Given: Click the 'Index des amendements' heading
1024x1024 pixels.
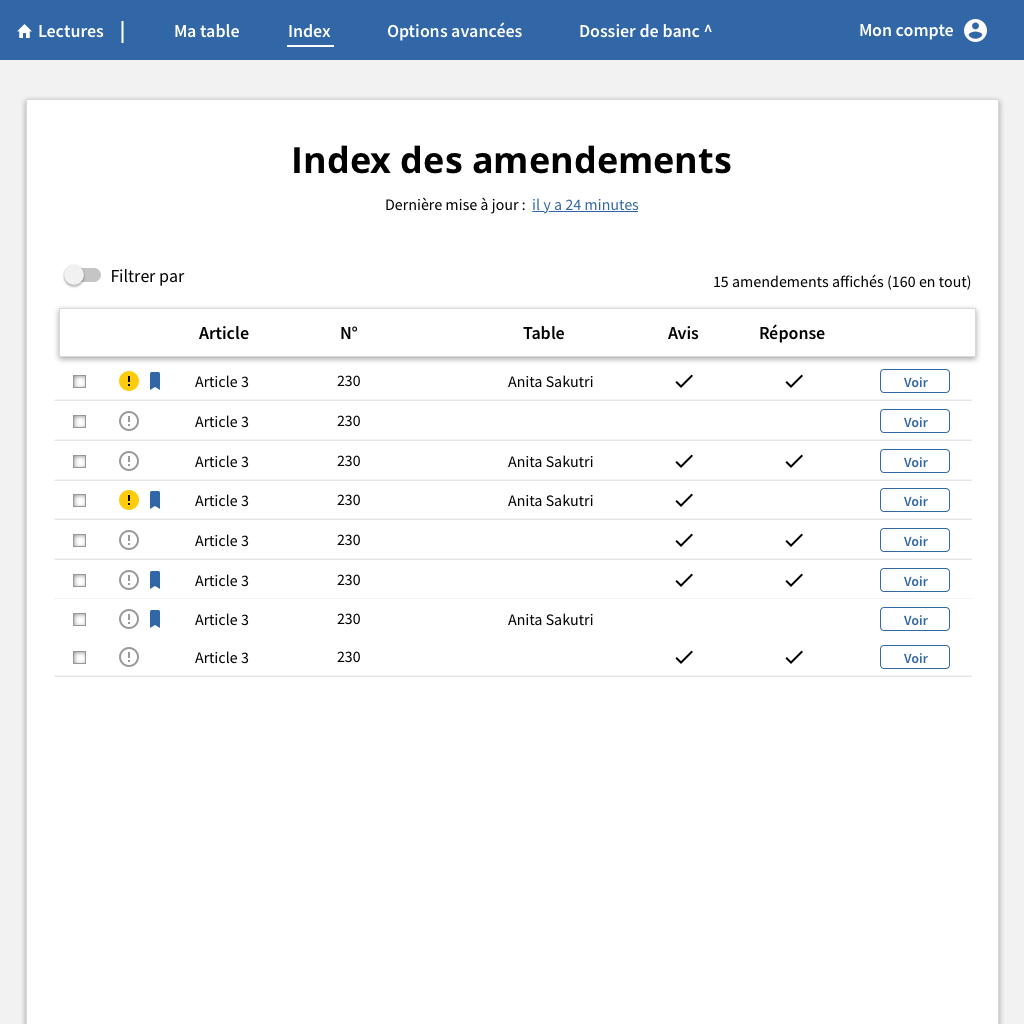Looking at the screenshot, I should point(511,160).
